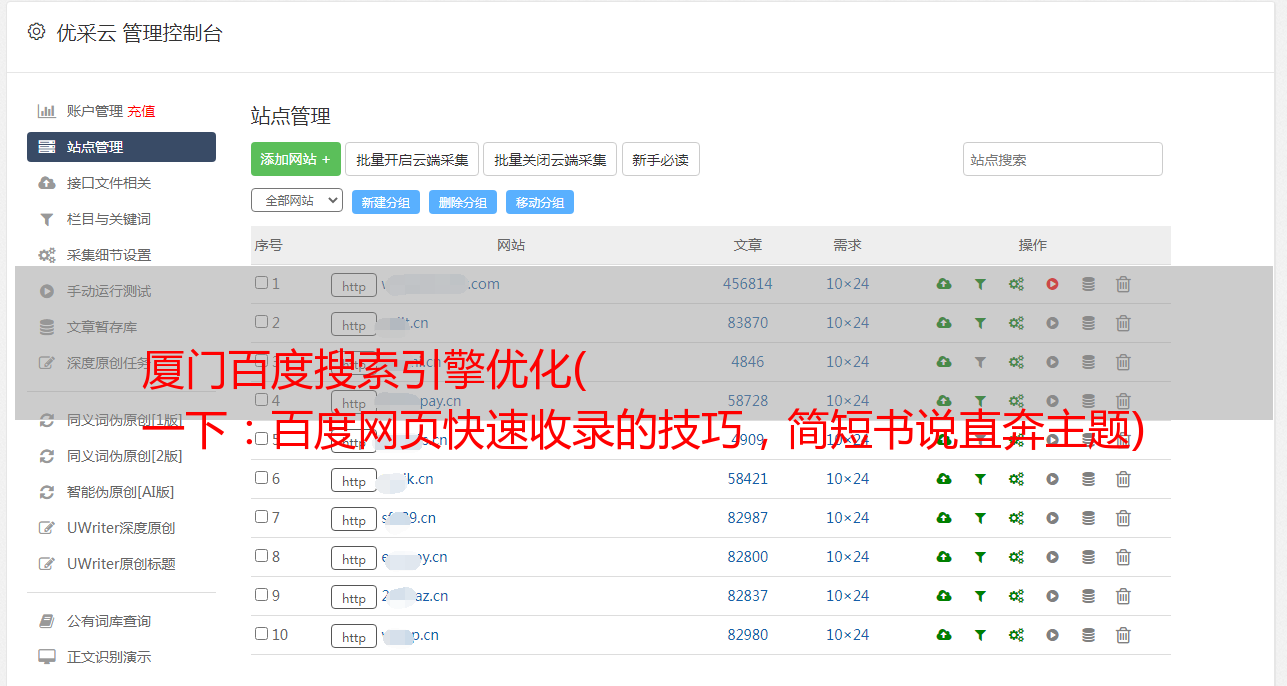Image resolution: width=1287 pixels, height=686 pixels.
Task: Open database stack icon in row 8
Action: [x=1088, y=557]
